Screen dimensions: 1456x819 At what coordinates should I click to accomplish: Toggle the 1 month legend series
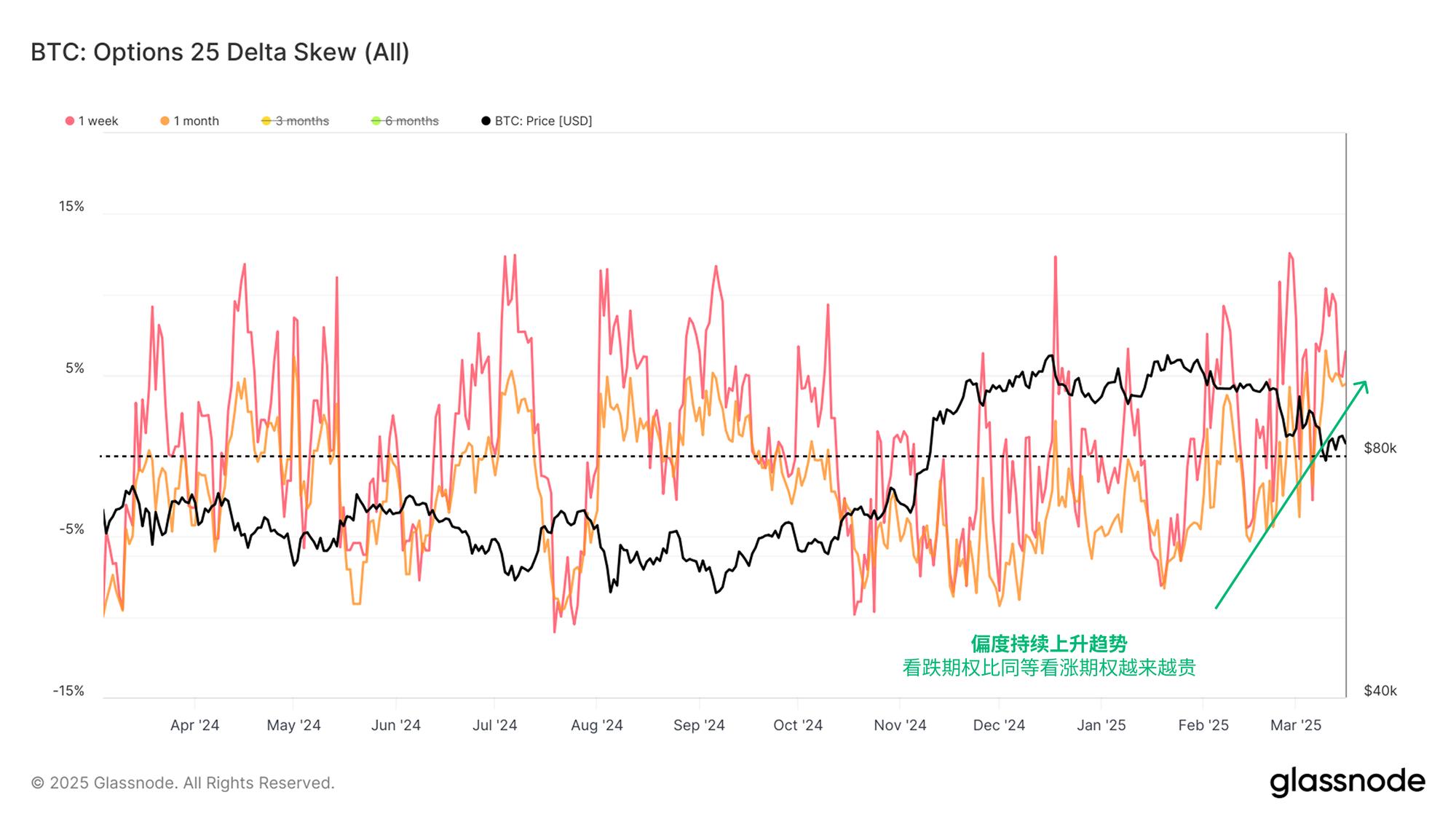[x=196, y=121]
